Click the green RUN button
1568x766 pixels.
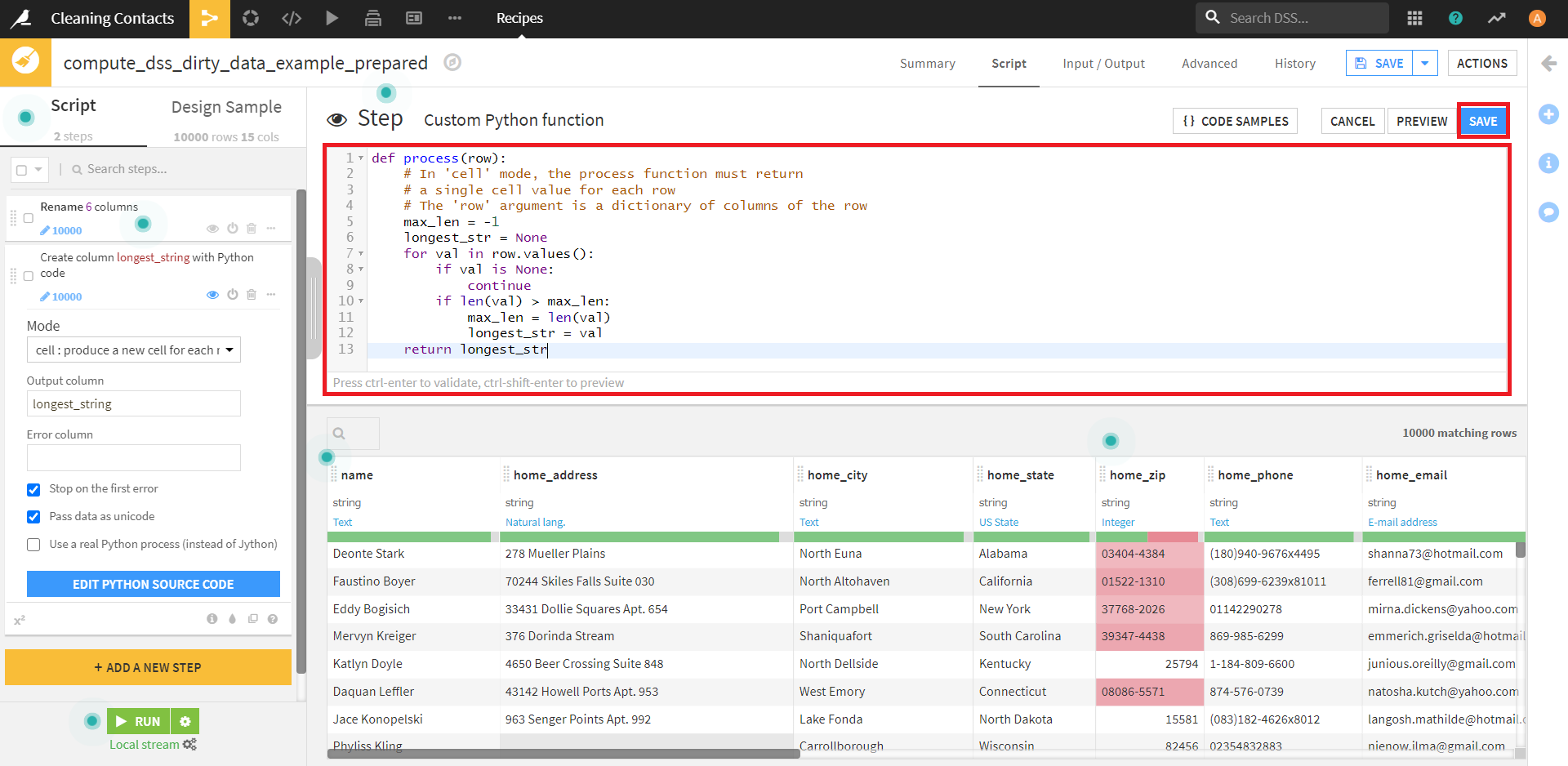138,721
